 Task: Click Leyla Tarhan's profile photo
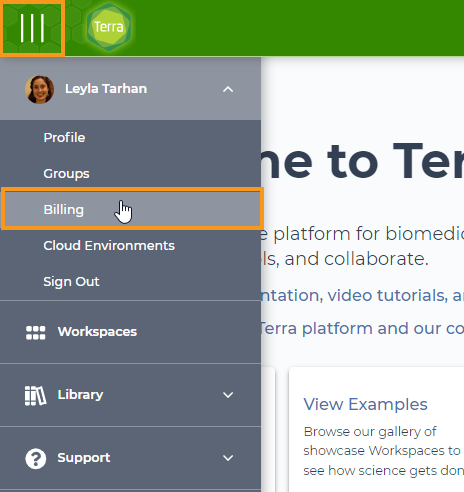pyautogui.click(x=40, y=89)
